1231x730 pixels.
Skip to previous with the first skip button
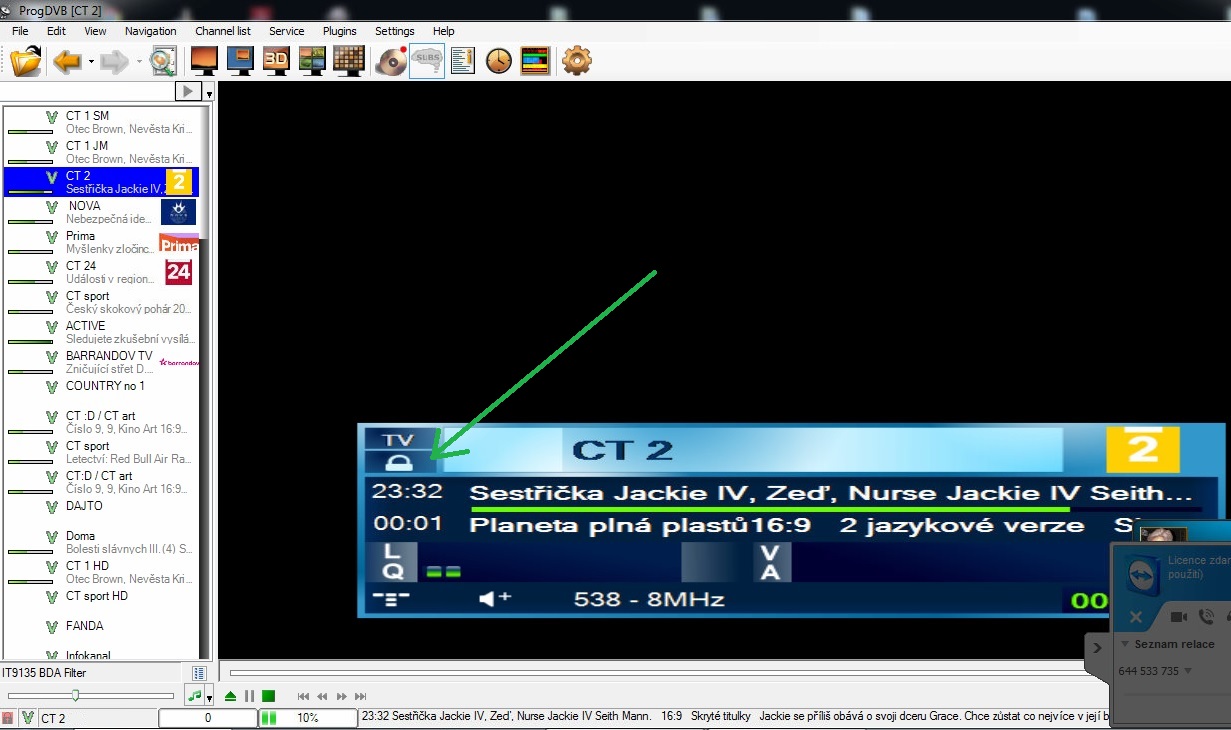pyautogui.click(x=303, y=696)
